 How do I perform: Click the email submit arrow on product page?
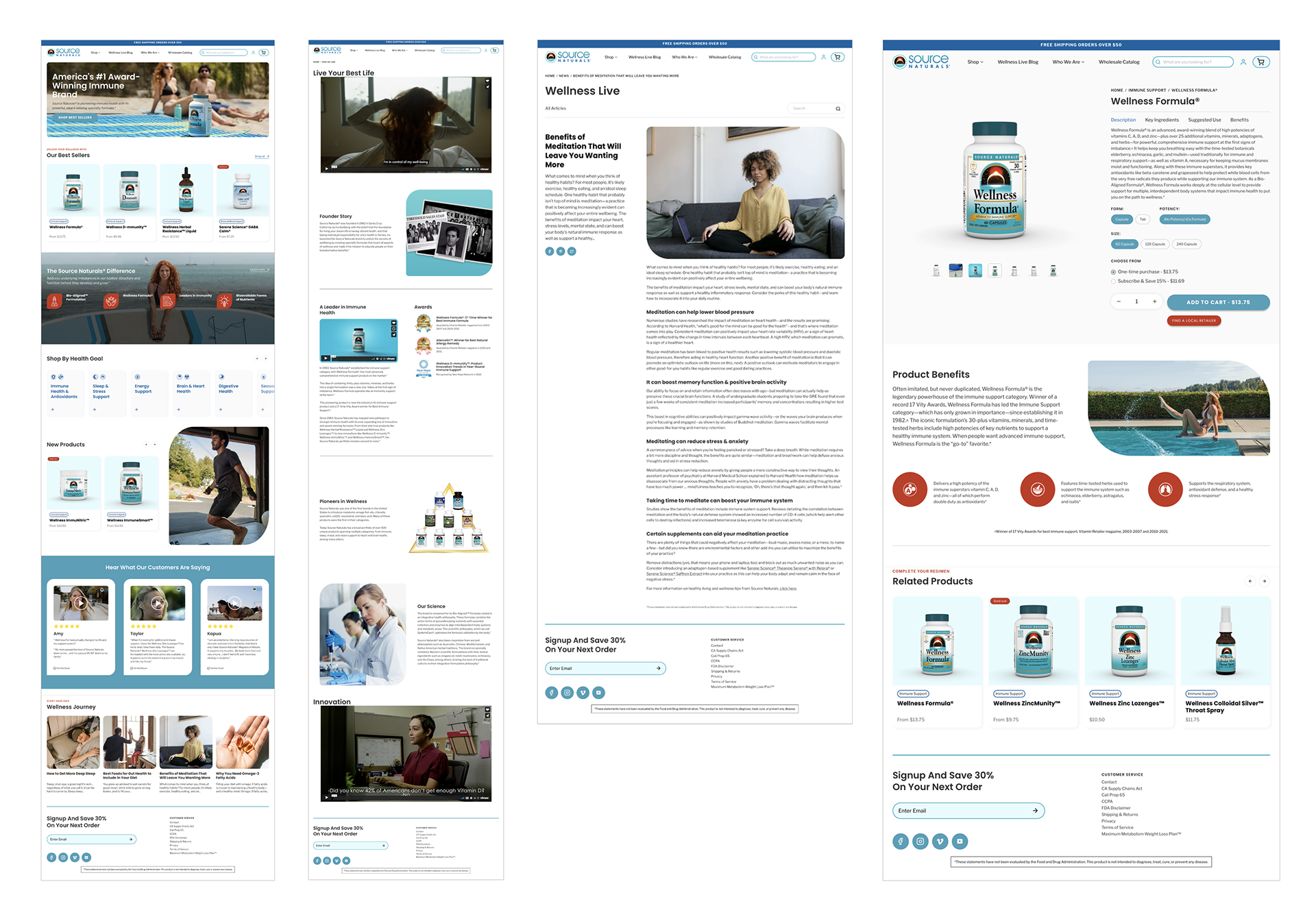point(1035,811)
